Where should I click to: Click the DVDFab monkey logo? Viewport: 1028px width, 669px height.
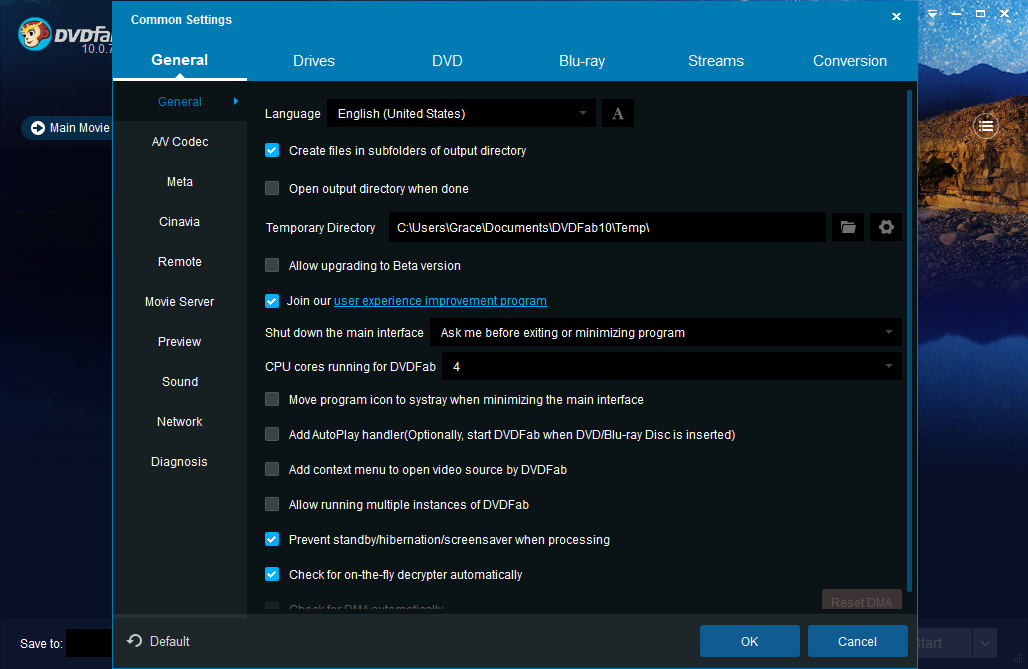(x=34, y=35)
